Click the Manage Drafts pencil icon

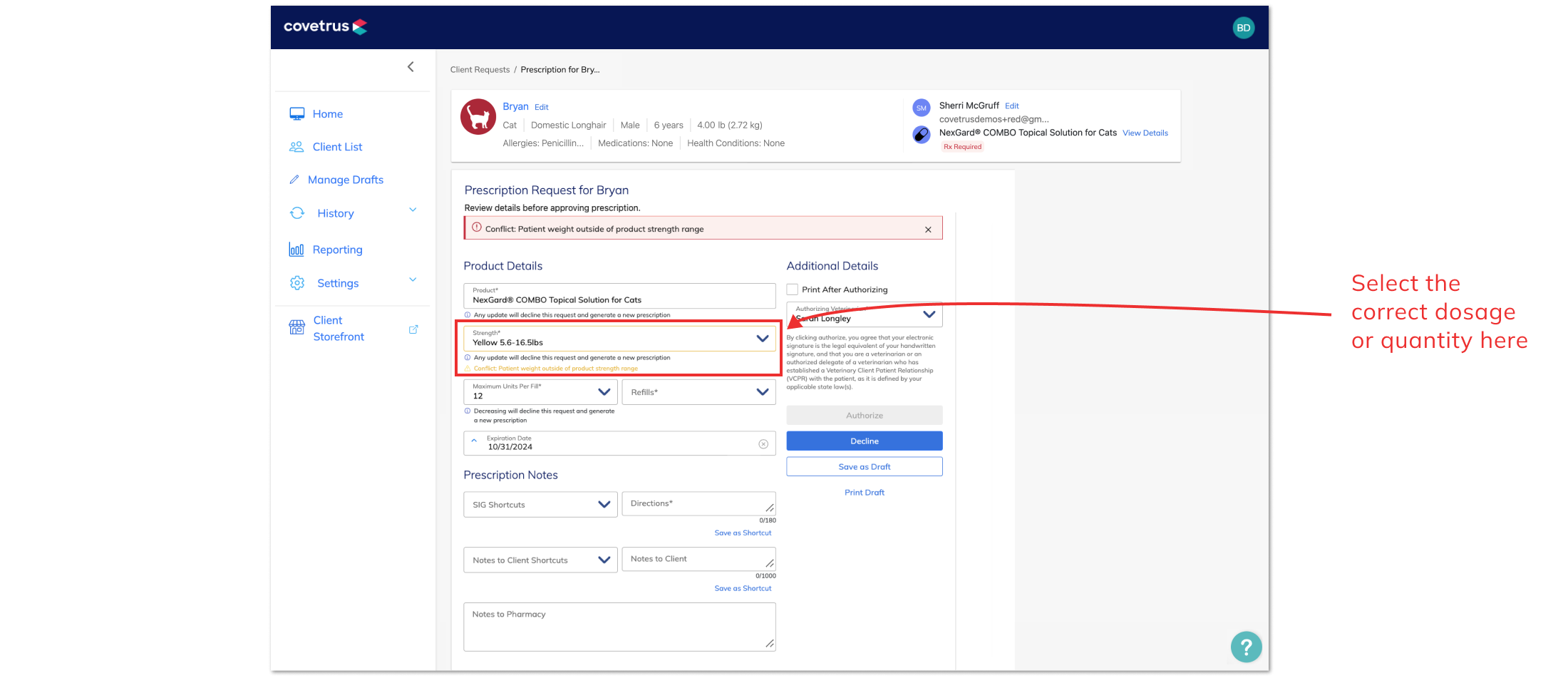[x=296, y=179]
